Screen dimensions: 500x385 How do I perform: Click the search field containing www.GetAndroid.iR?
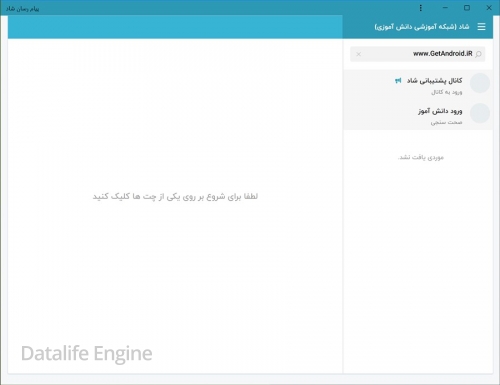click(418, 54)
